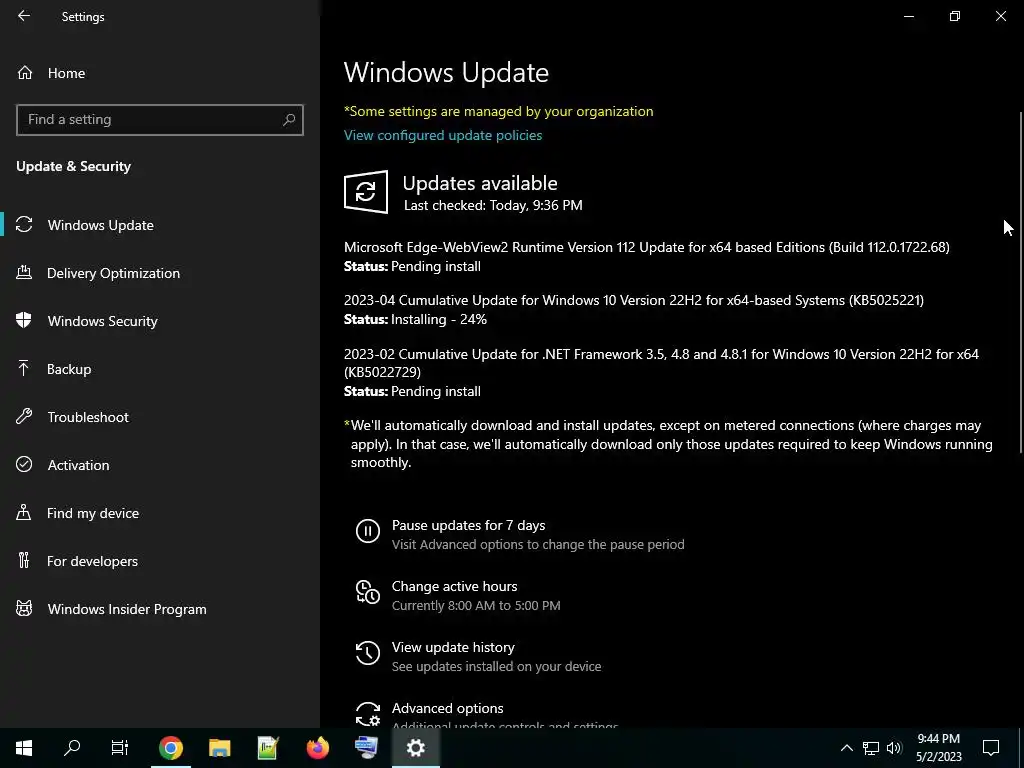Image resolution: width=1024 pixels, height=768 pixels.
Task: Click 'Last checked: Today, 9:36 PM' text
Action: [x=493, y=205]
